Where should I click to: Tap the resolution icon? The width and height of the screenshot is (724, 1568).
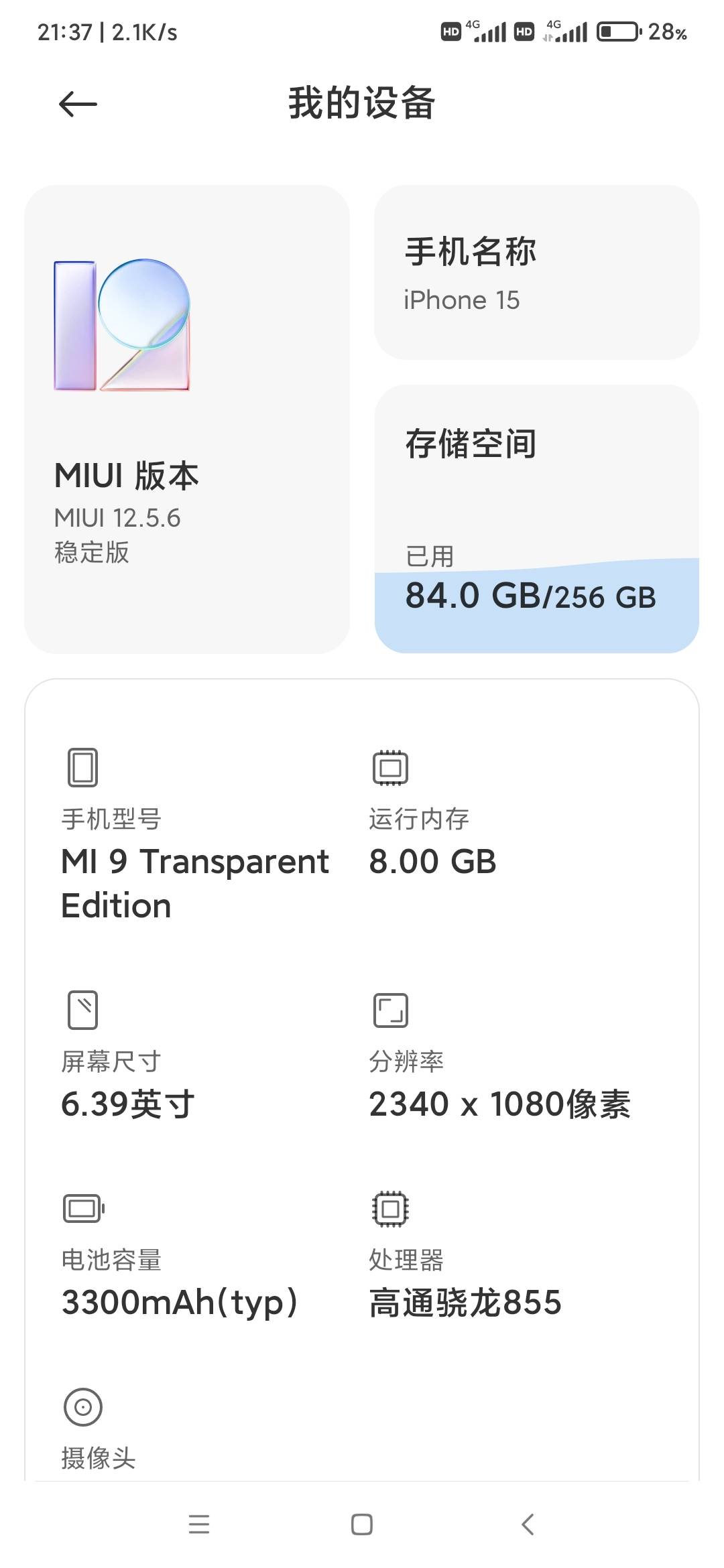point(390,1010)
